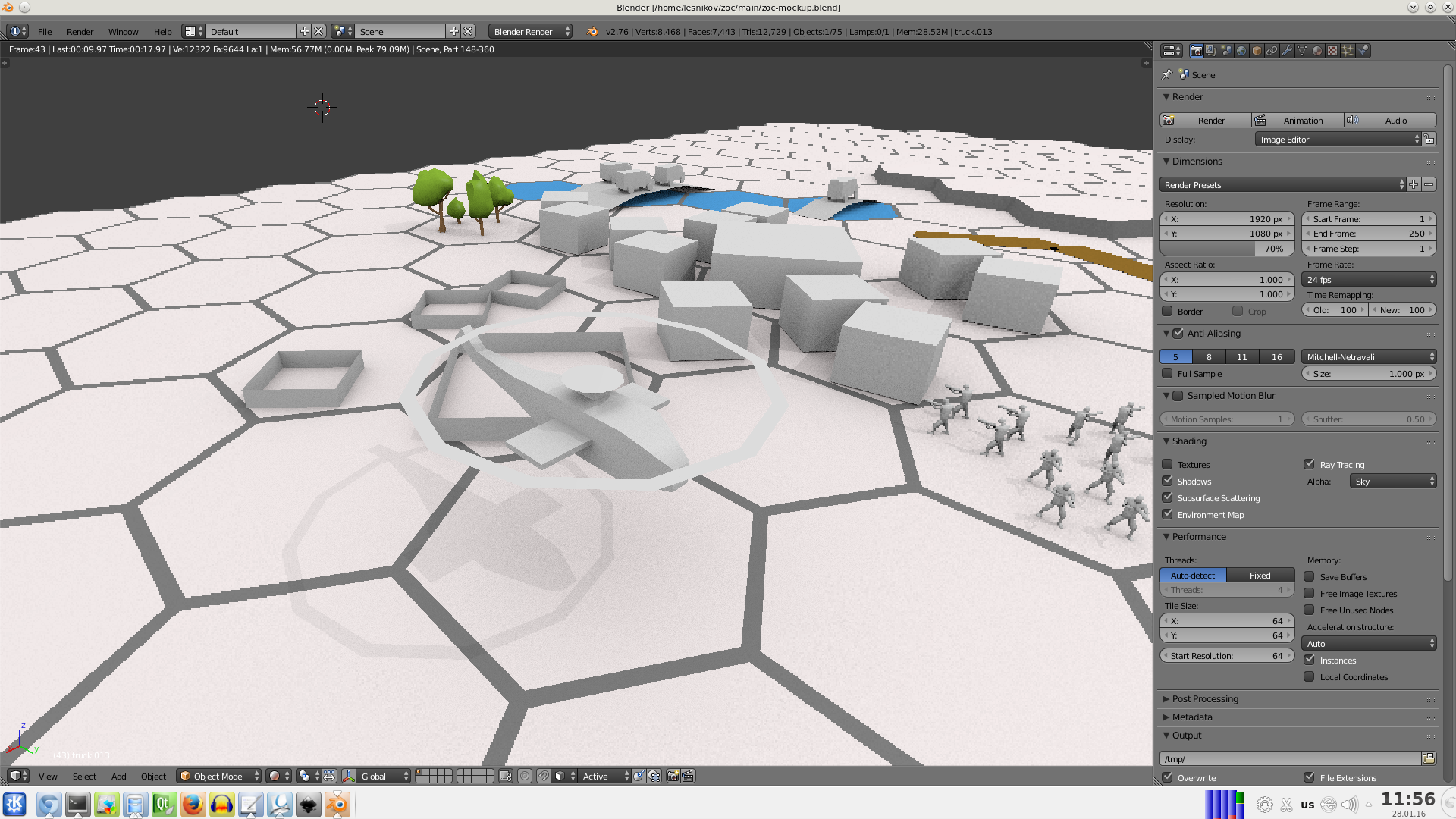The height and width of the screenshot is (819, 1456).
Task: Select the Fixed threads button
Action: click(1260, 575)
